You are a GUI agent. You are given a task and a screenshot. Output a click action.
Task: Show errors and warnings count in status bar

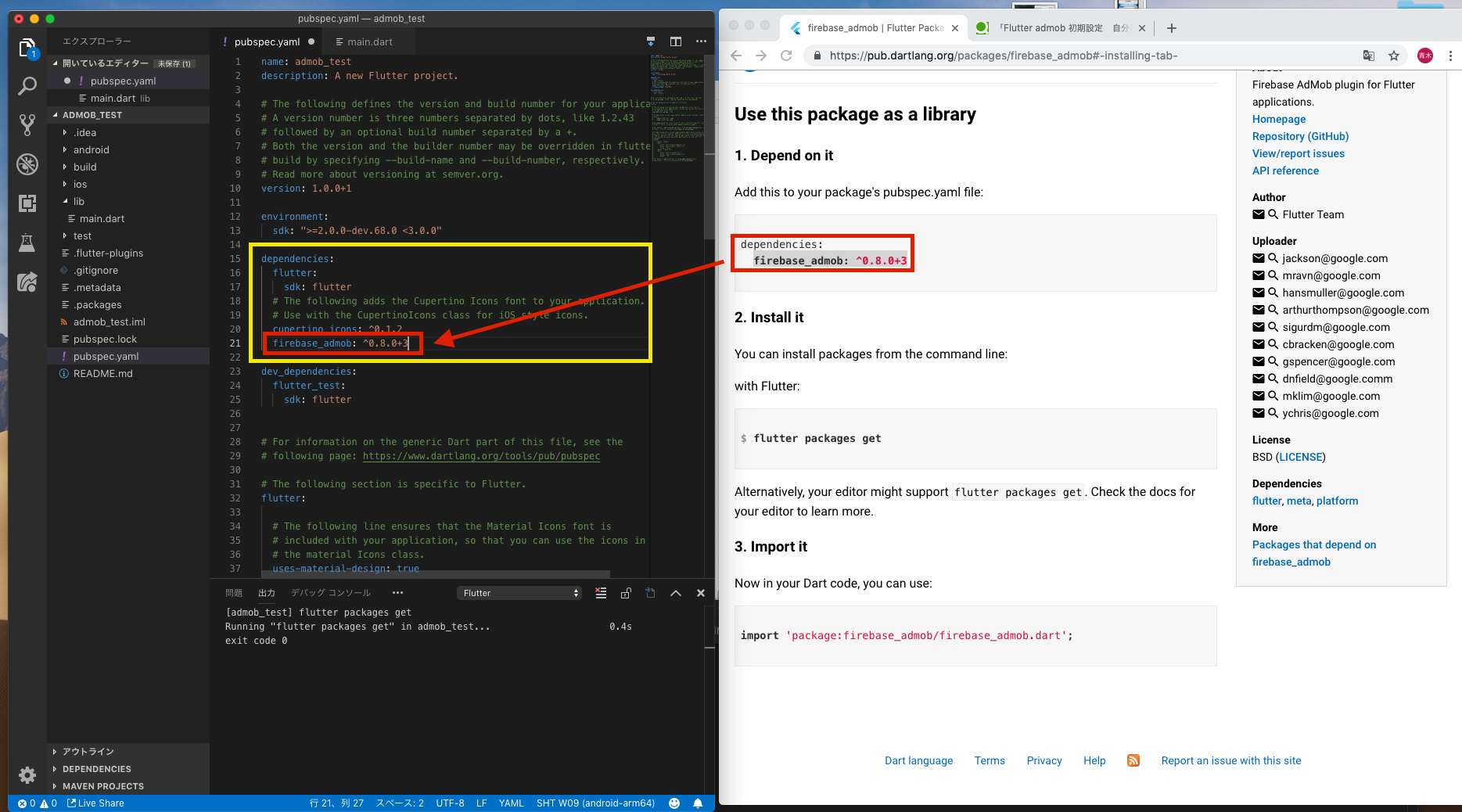(x=38, y=803)
